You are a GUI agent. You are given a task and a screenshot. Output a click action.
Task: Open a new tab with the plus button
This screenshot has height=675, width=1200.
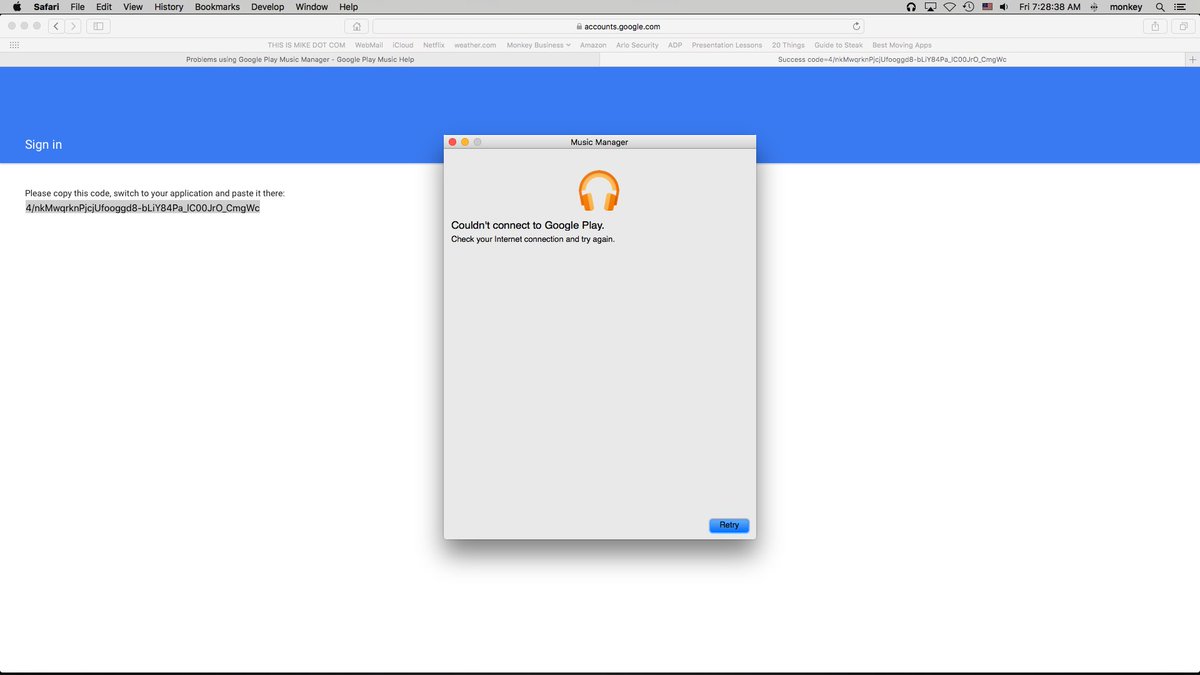point(1191,60)
